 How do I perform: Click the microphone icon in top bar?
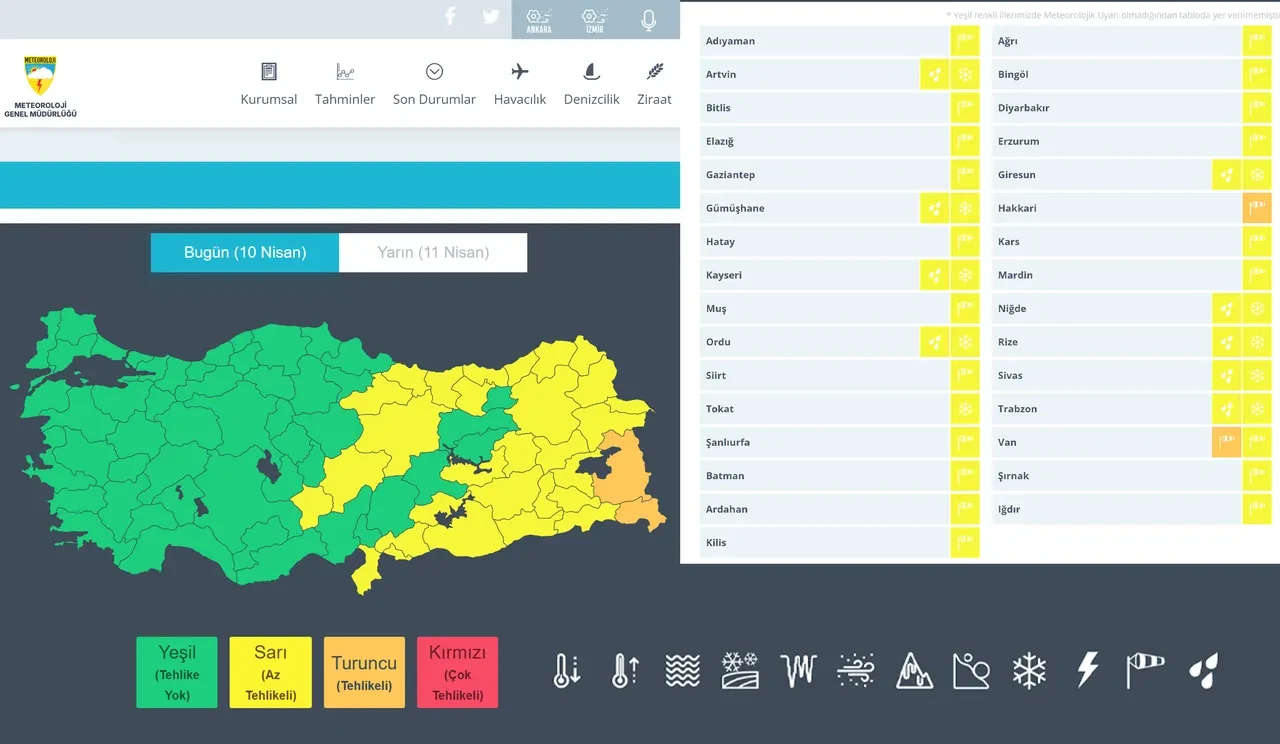(x=649, y=20)
